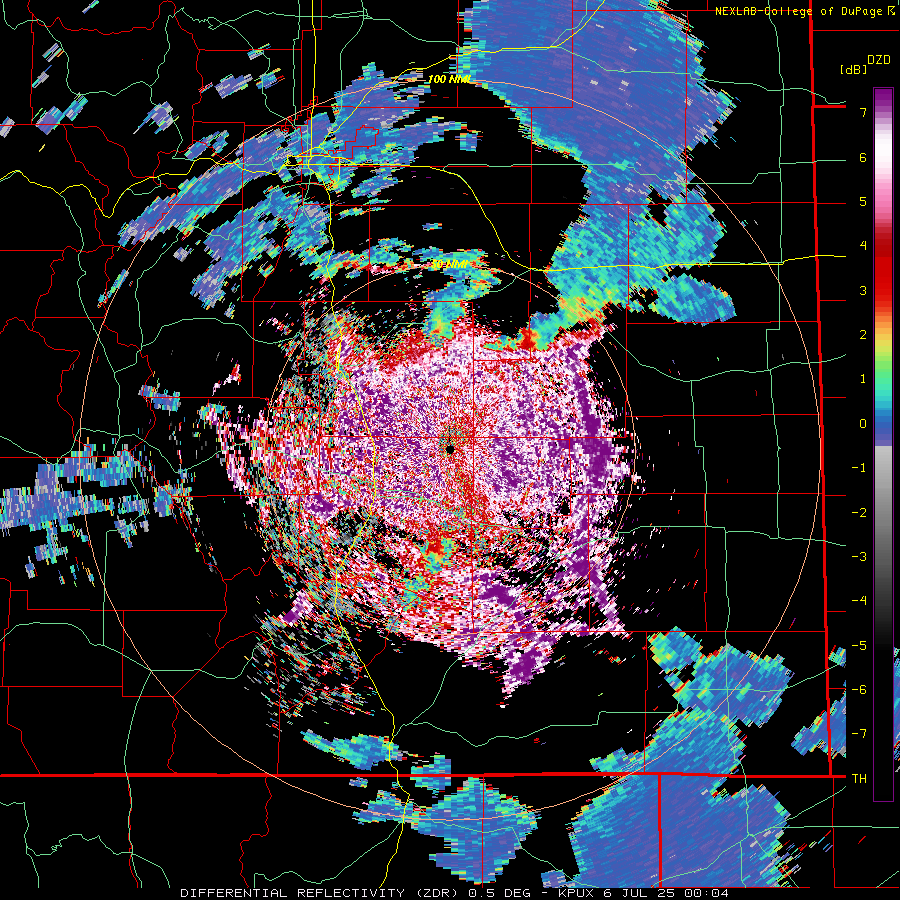Image resolution: width=900 pixels, height=900 pixels.
Task: Select the -1 value on the color scale
Action: pos(859,468)
